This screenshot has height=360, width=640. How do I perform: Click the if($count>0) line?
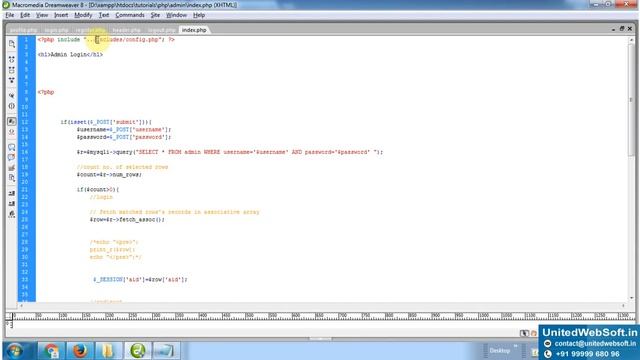[98, 189]
